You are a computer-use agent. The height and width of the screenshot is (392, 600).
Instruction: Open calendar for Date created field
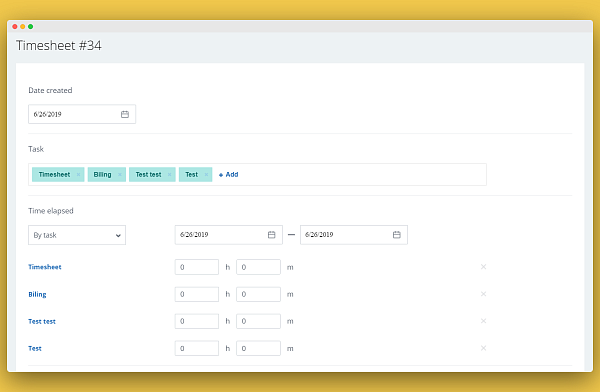click(125, 114)
